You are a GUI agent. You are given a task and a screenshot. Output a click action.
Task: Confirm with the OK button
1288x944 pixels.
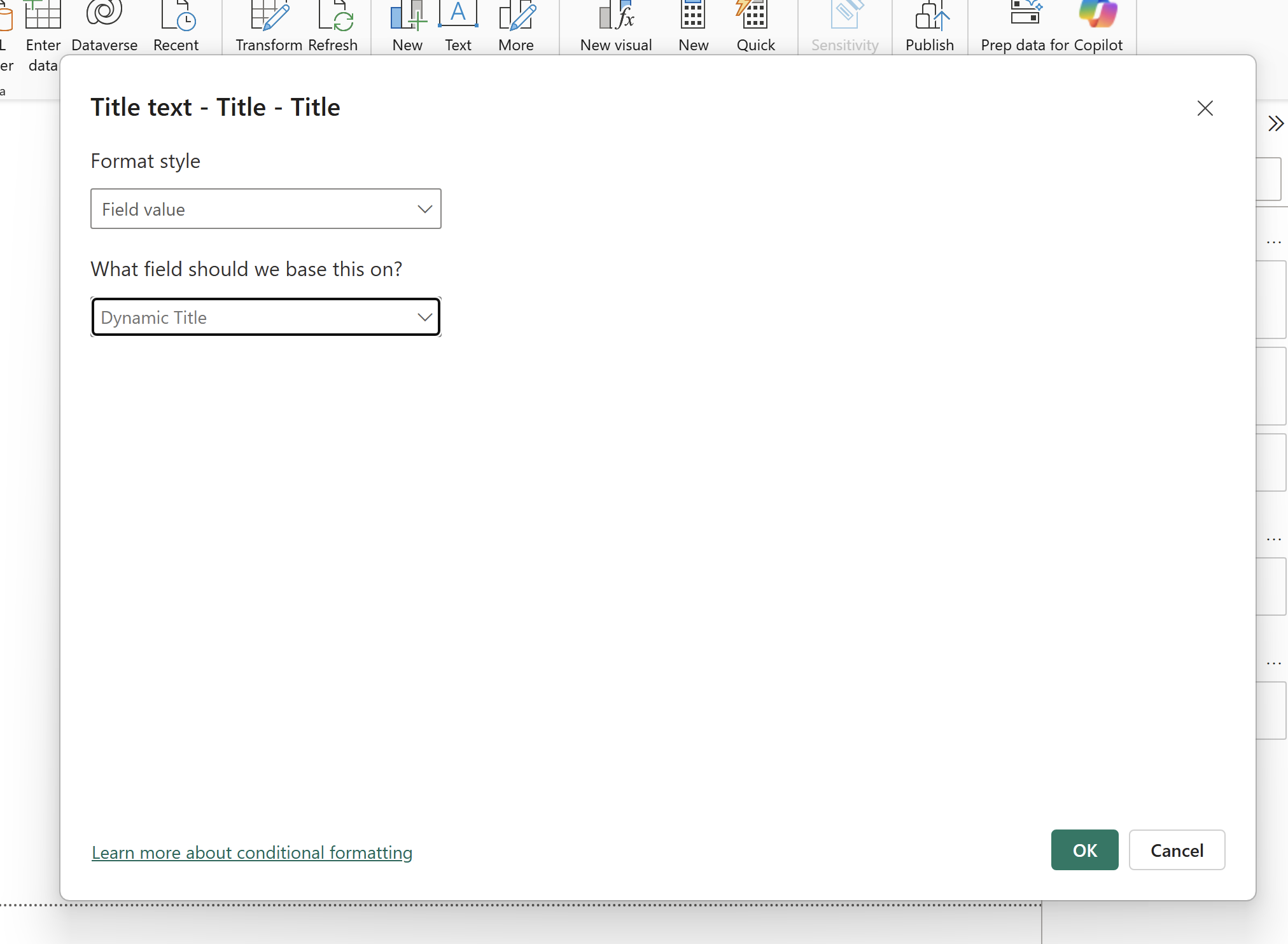point(1084,850)
